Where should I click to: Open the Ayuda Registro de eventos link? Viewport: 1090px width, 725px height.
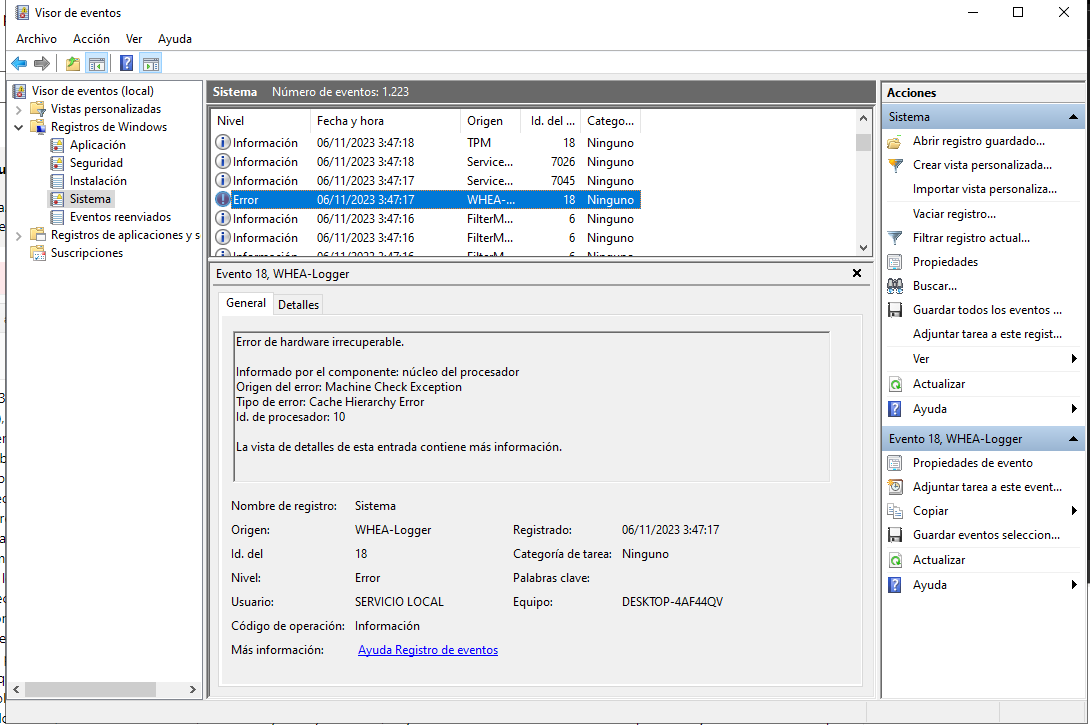[x=428, y=650]
